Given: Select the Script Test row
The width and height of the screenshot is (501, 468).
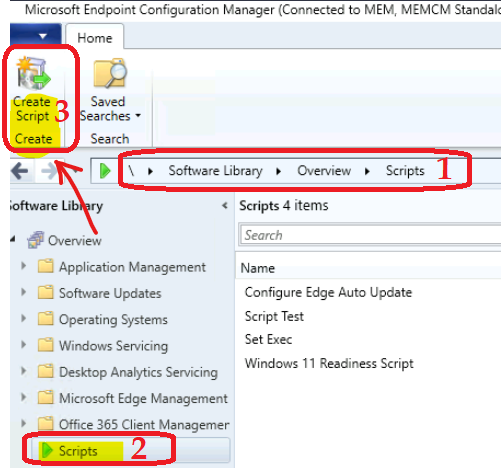Looking at the screenshot, I should coord(274,316).
